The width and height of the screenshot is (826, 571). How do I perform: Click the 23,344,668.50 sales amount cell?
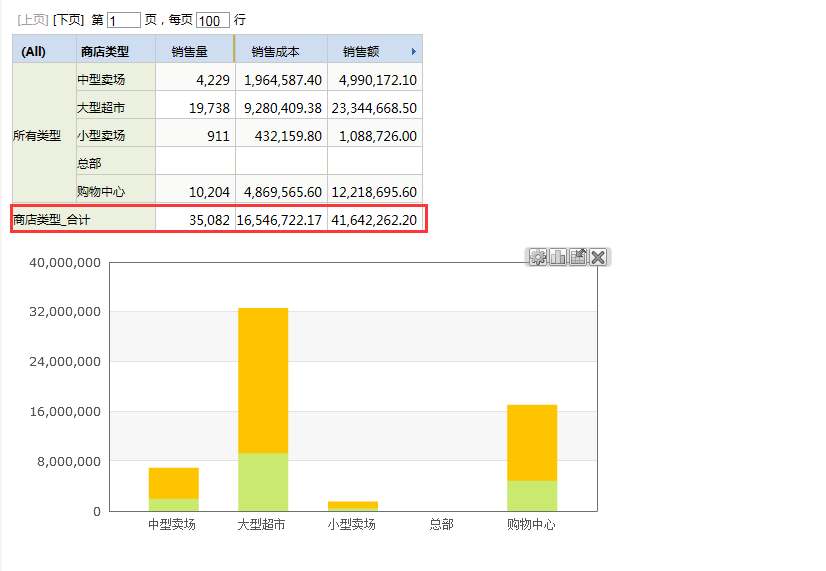point(375,105)
